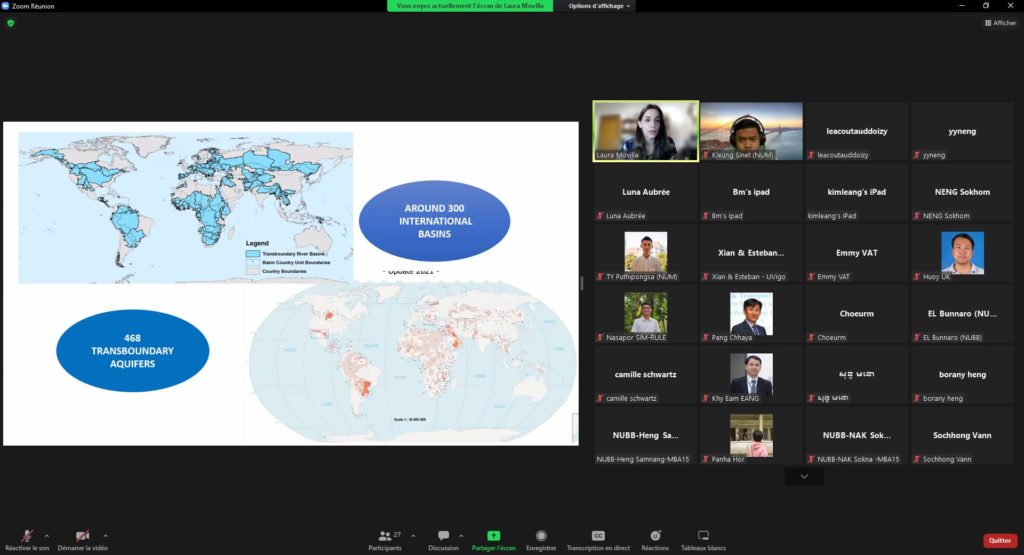Unmute microphone with Réactiver le son
Image resolution: width=1024 pixels, height=555 pixels.
[x=26, y=537]
